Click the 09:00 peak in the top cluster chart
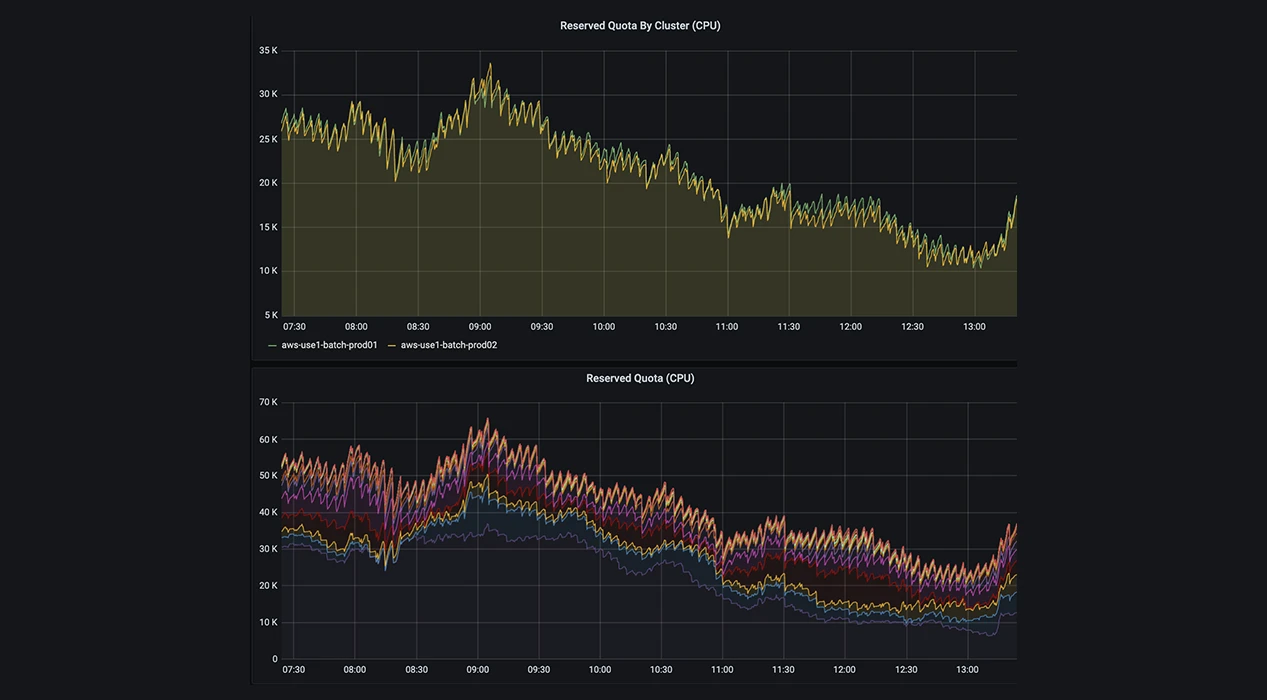 (490, 66)
